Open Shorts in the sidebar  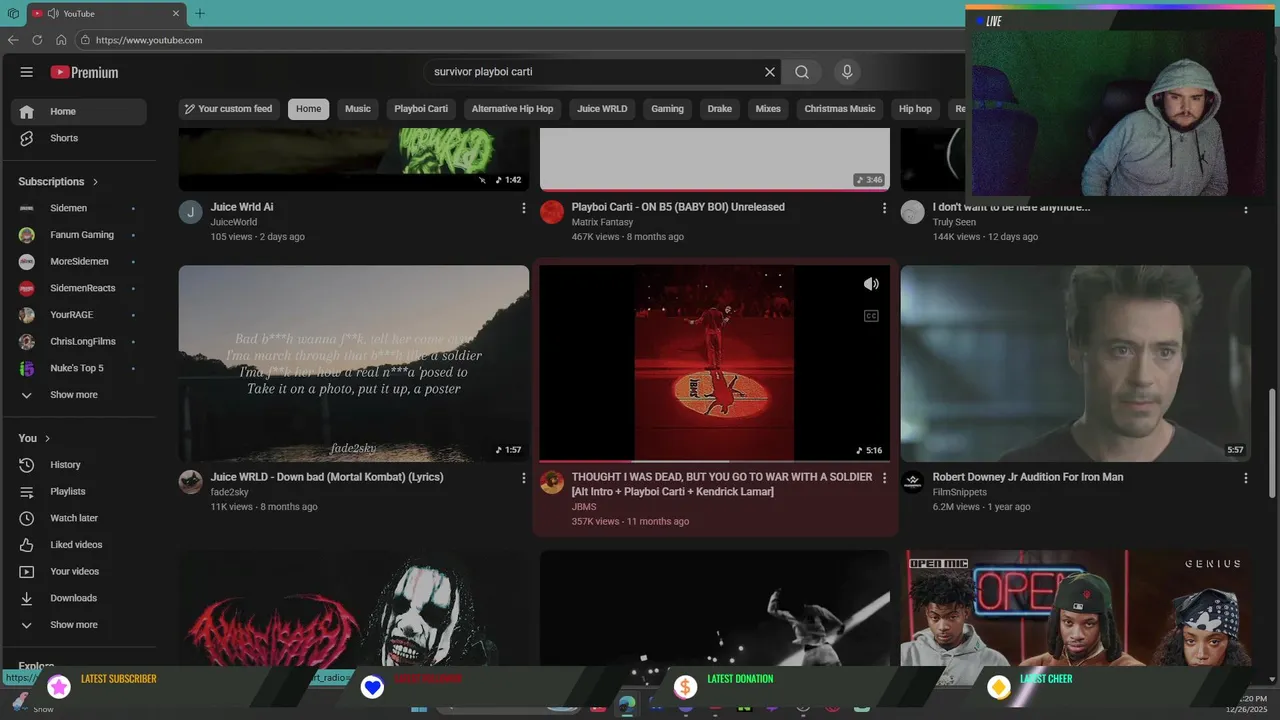79,138
